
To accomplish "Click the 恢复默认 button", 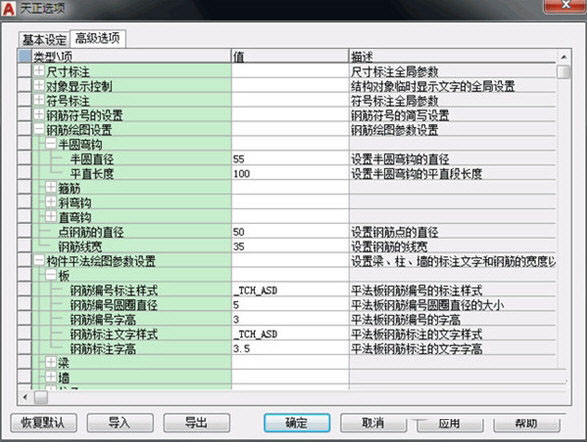I will (43, 423).
